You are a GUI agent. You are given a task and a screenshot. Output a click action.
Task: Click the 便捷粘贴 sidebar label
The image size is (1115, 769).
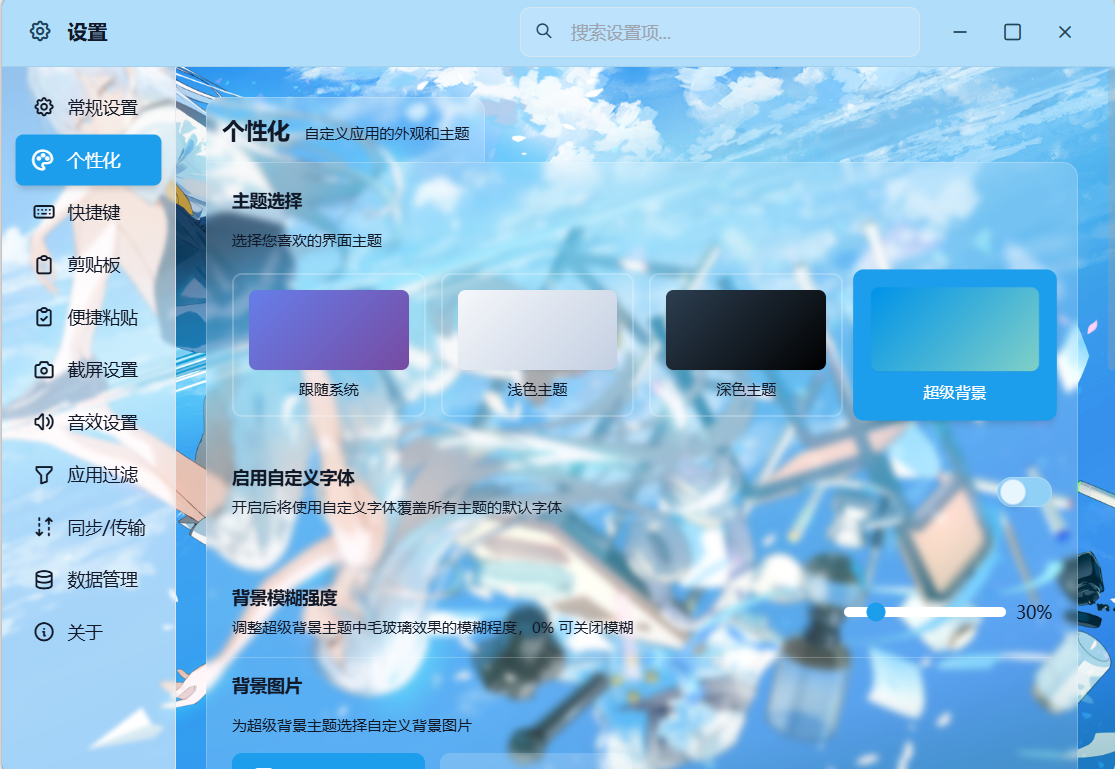pos(102,317)
